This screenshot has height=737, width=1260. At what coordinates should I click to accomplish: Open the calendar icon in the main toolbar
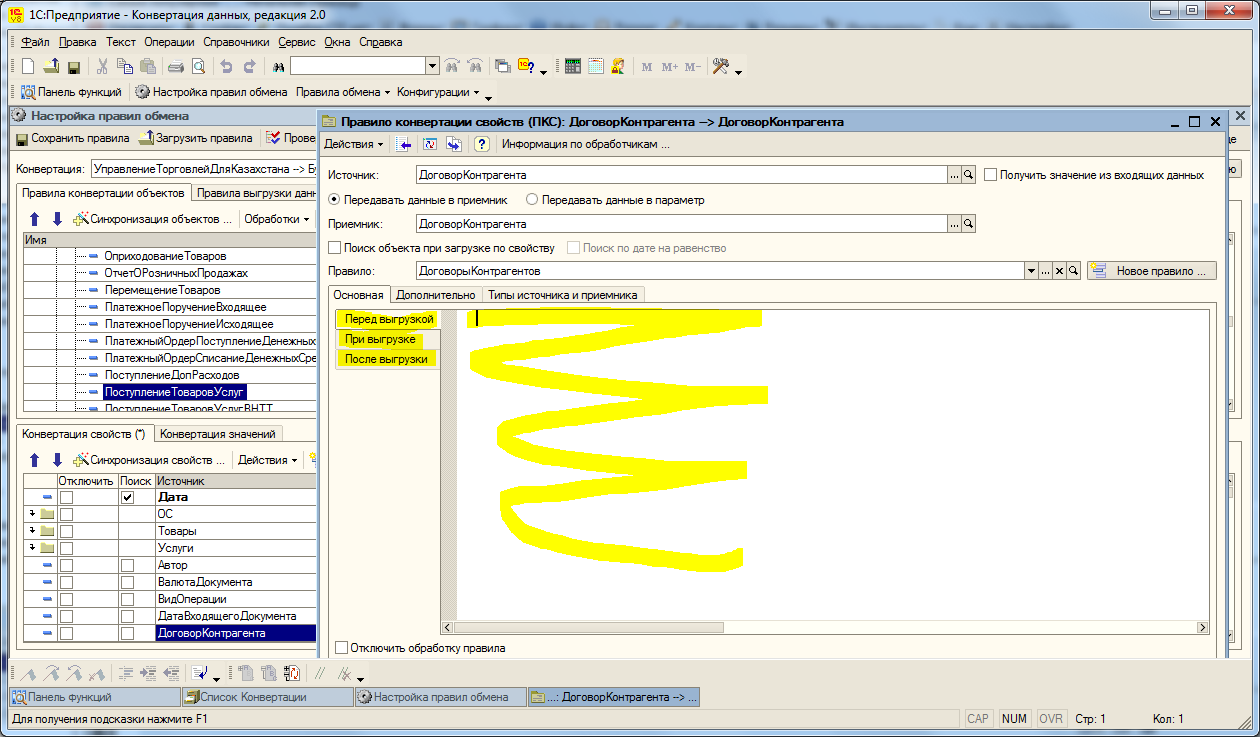tap(596, 66)
